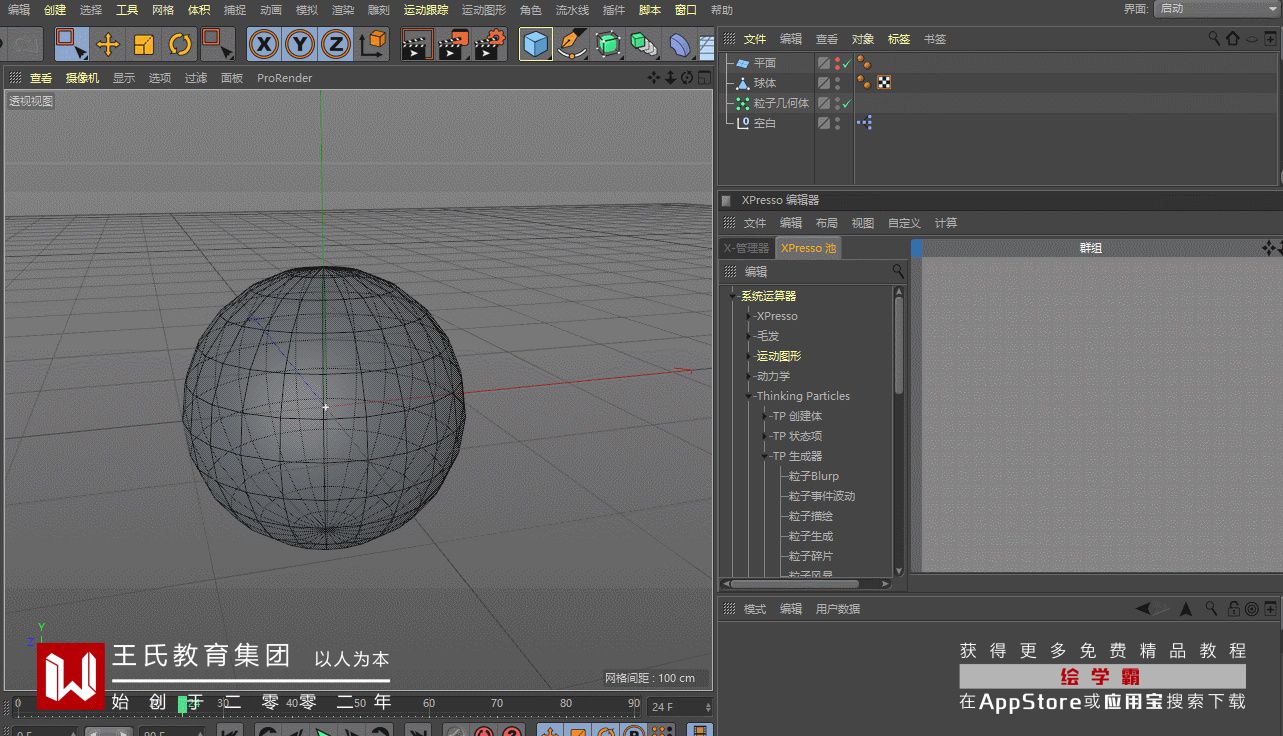Select the Move tool in the toolbar
The width and height of the screenshot is (1283, 736).
point(108,44)
